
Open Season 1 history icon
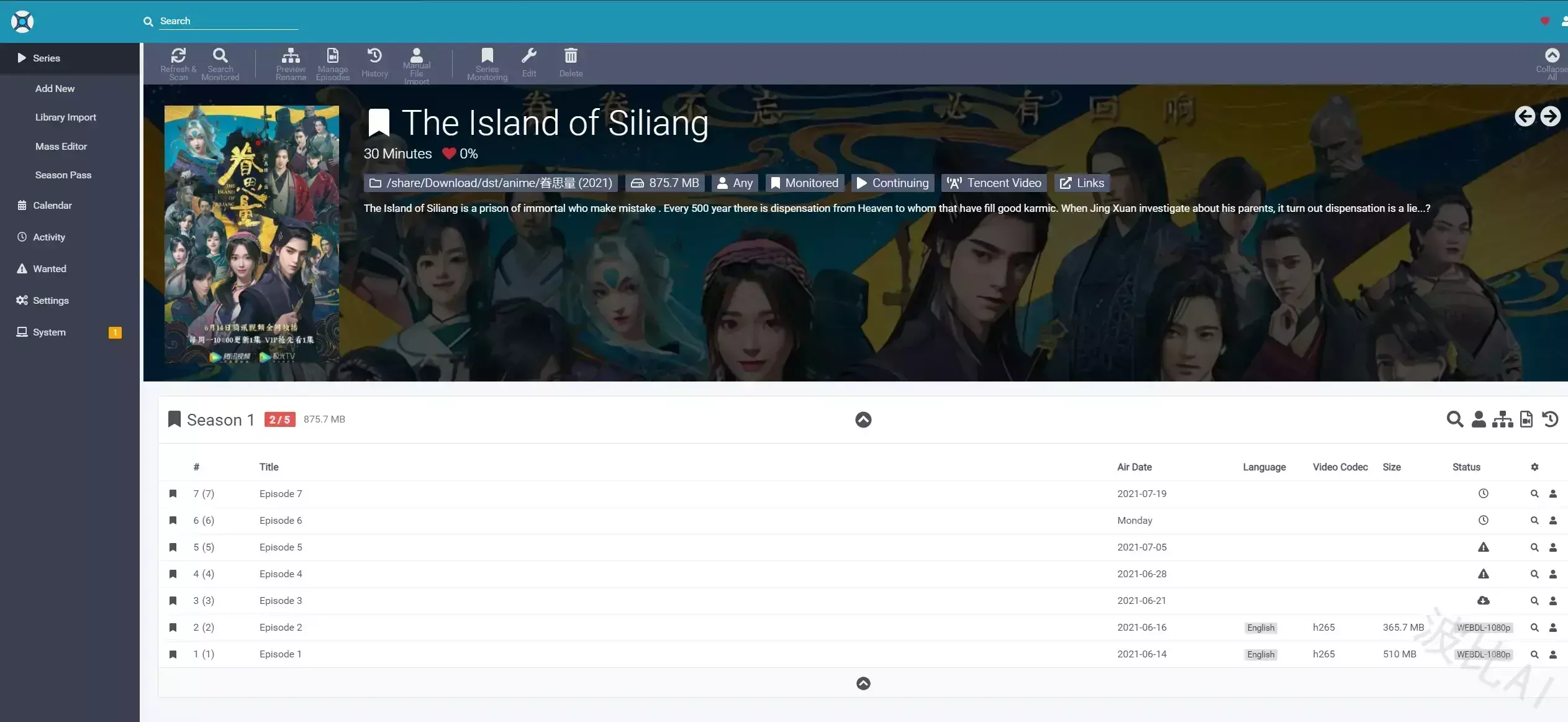pos(1550,419)
